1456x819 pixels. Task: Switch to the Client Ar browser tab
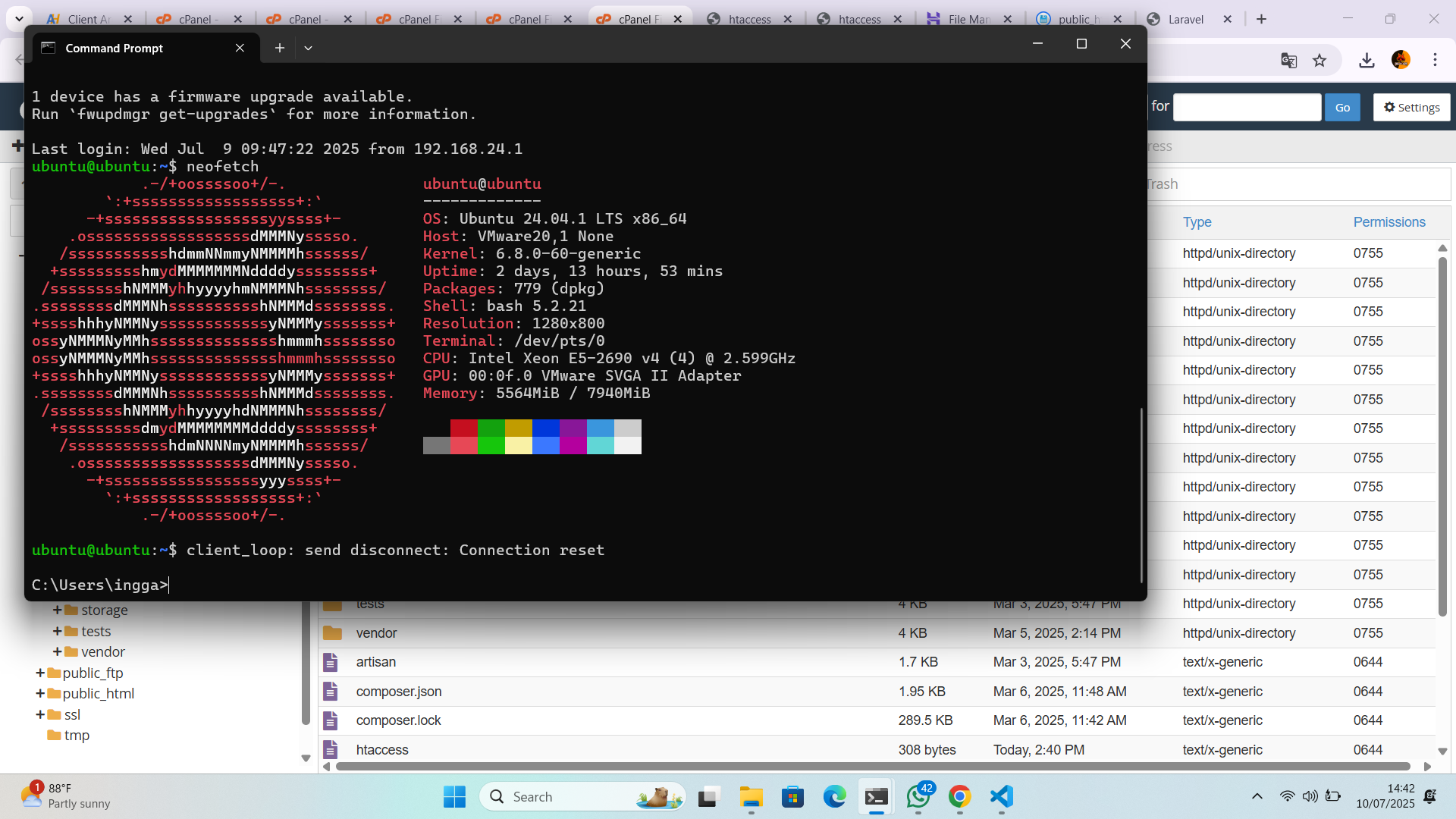[89, 19]
